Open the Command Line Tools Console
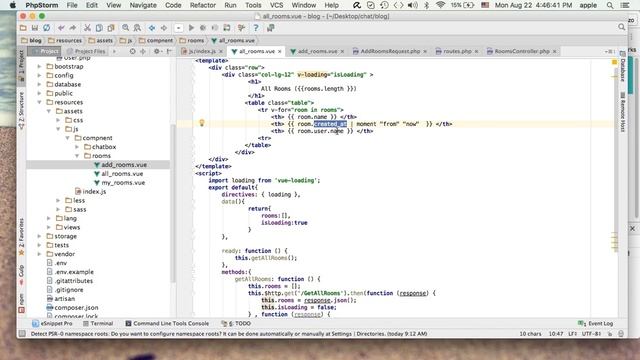 tap(167, 323)
